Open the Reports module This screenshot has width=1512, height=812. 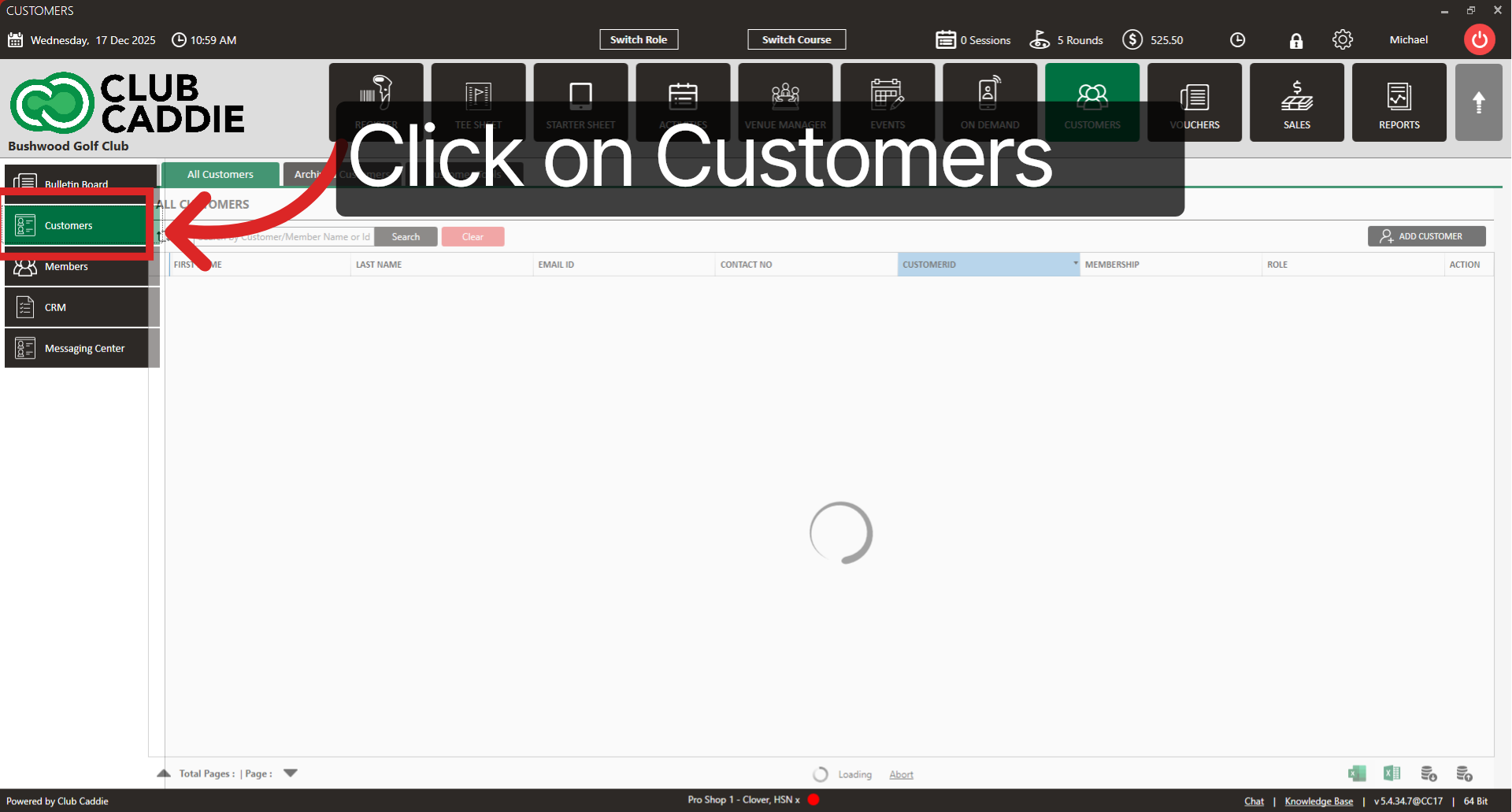[1399, 102]
